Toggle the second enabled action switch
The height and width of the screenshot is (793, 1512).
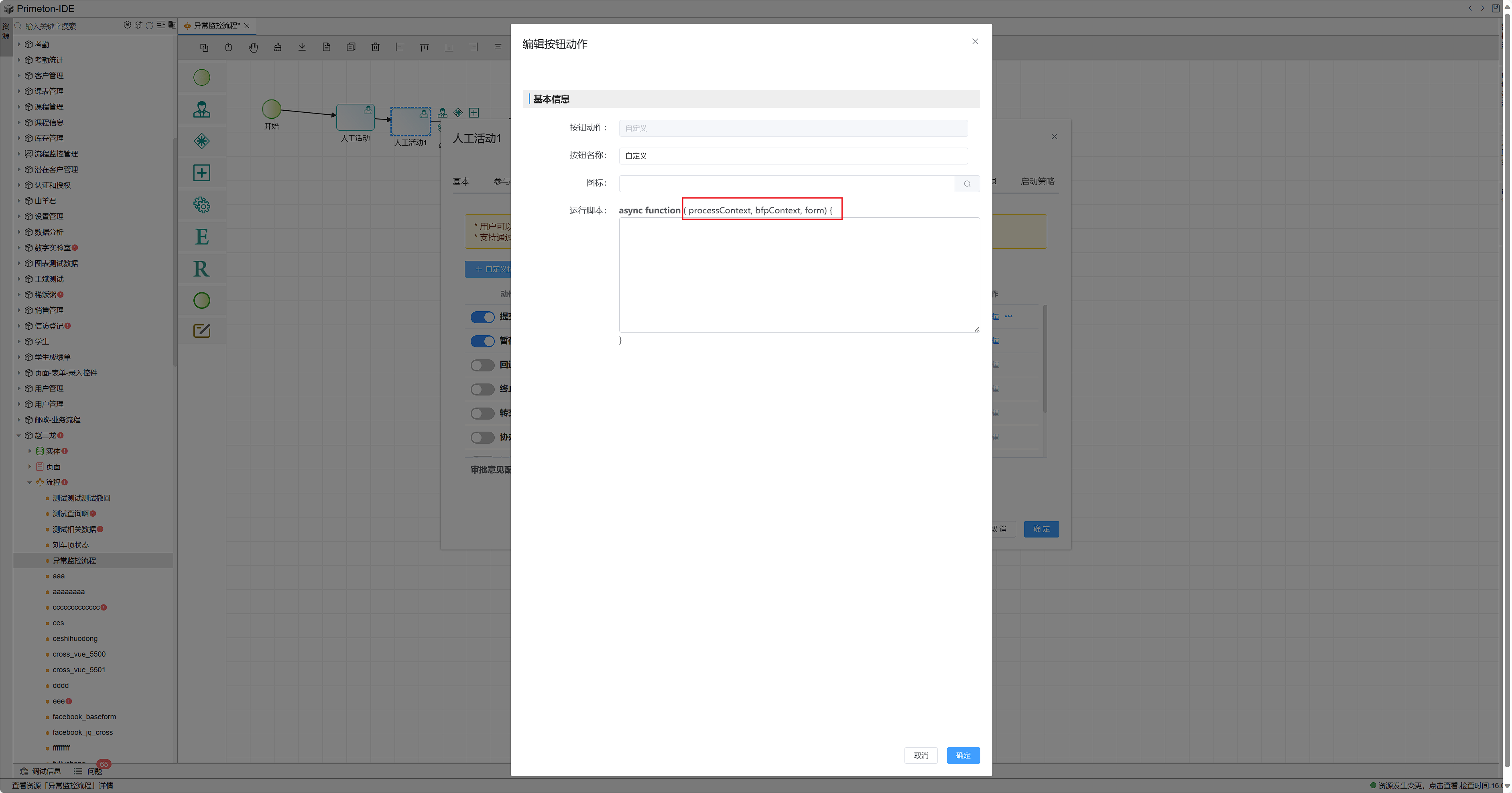tap(482, 341)
